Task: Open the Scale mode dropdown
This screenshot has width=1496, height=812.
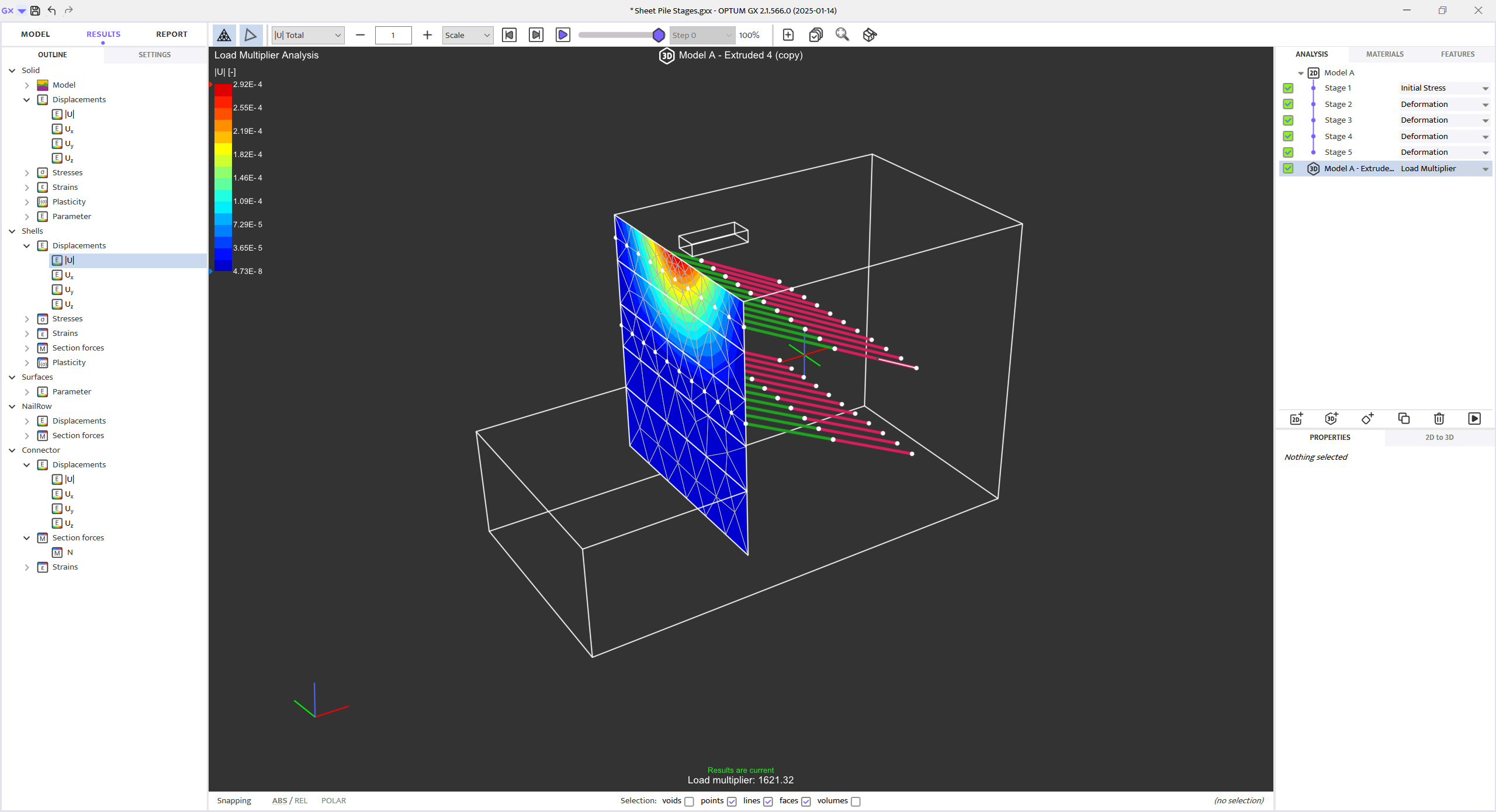Action: point(467,35)
